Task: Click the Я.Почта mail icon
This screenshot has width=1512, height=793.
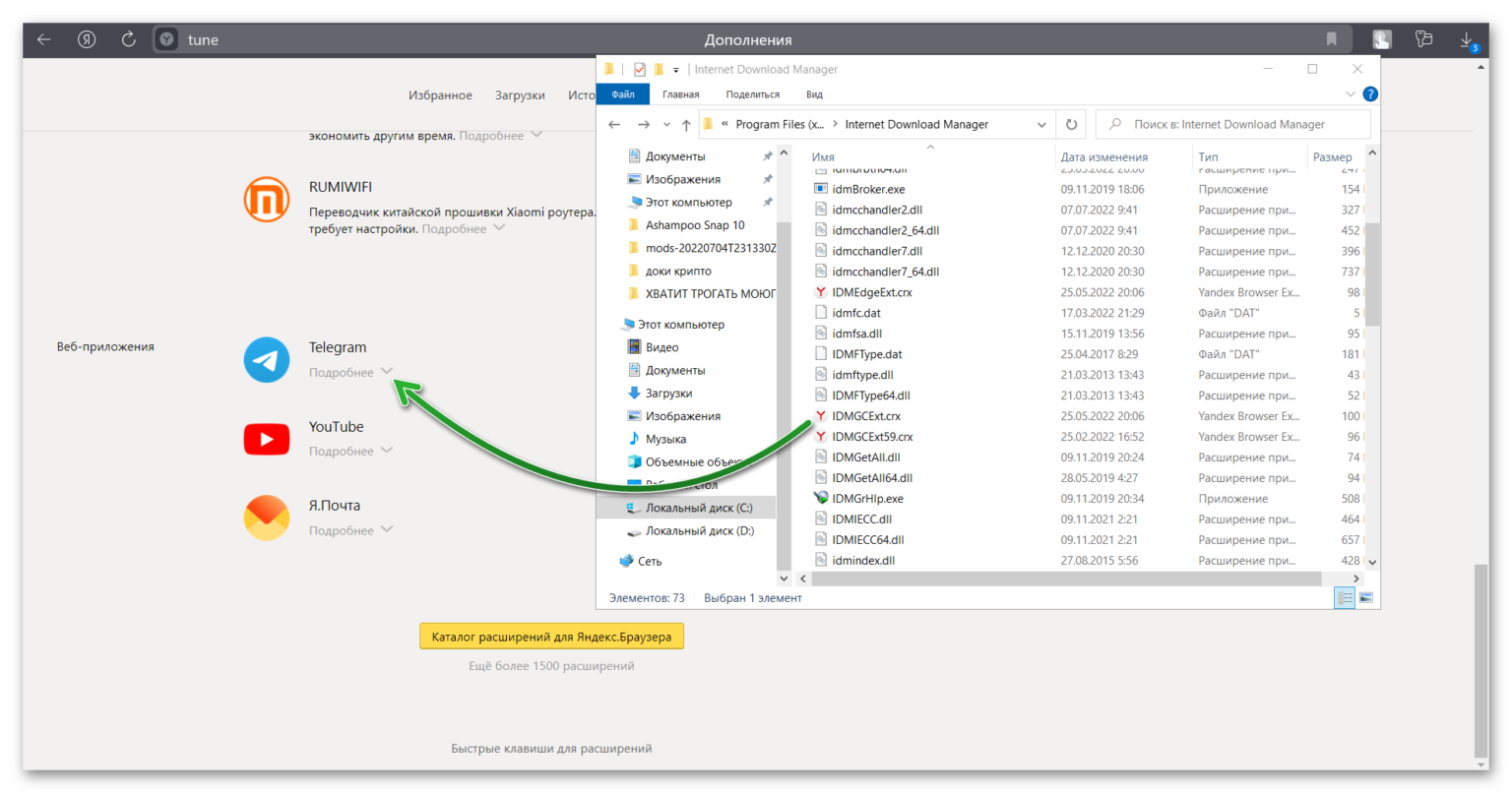Action: pos(267,518)
